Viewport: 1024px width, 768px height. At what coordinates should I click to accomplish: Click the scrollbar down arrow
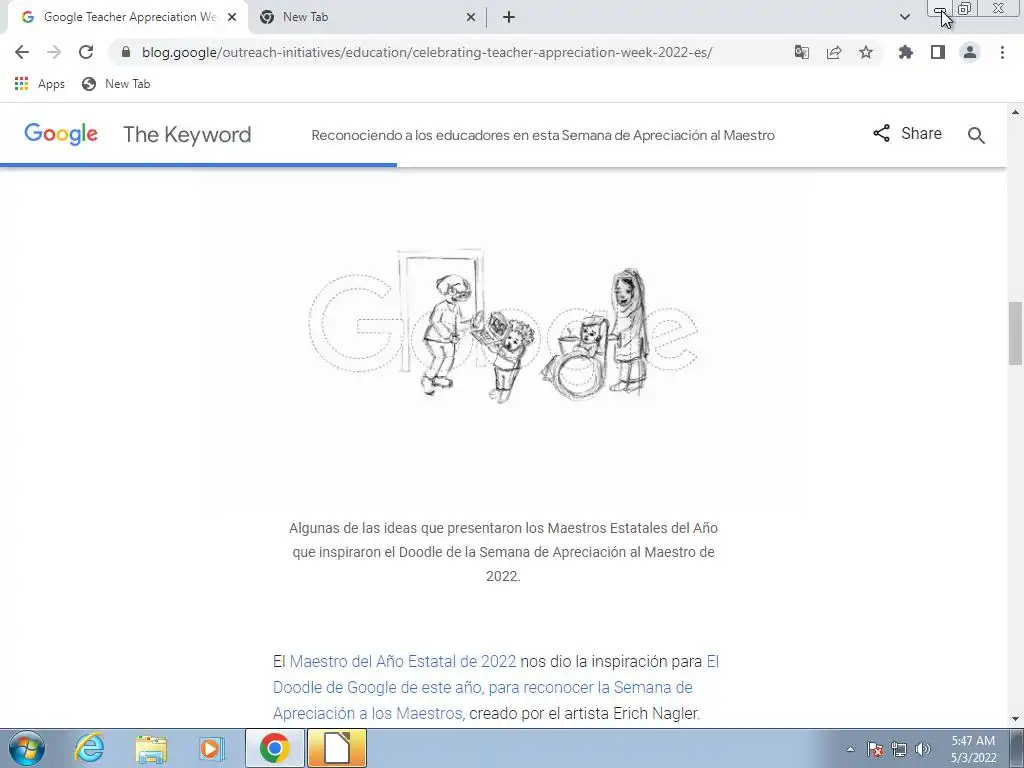[x=1015, y=719]
